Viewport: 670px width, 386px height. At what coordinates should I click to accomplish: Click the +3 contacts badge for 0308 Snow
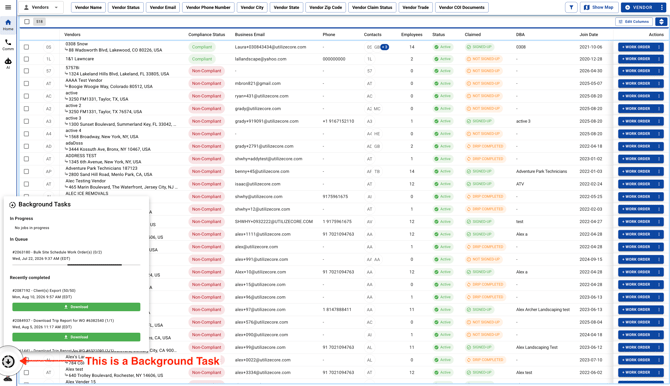click(x=385, y=47)
